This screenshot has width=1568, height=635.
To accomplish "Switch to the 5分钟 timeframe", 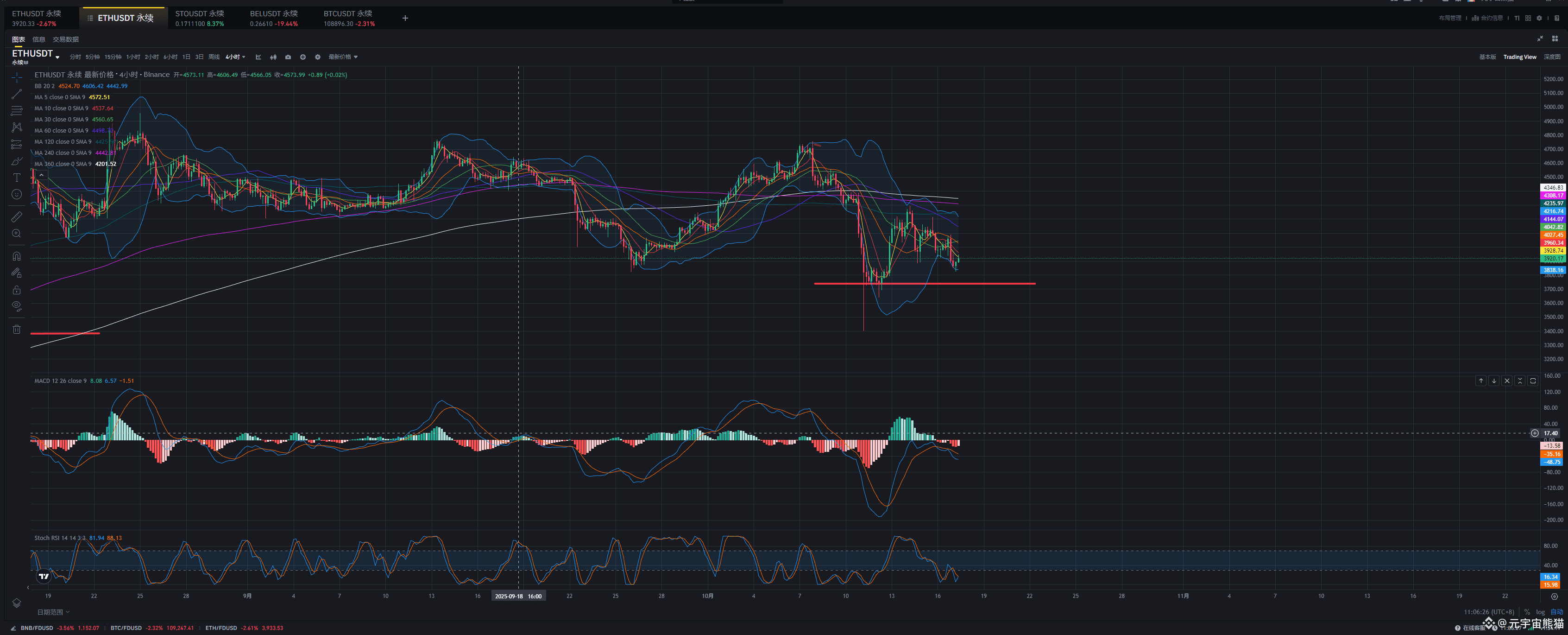I will click(x=93, y=57).
